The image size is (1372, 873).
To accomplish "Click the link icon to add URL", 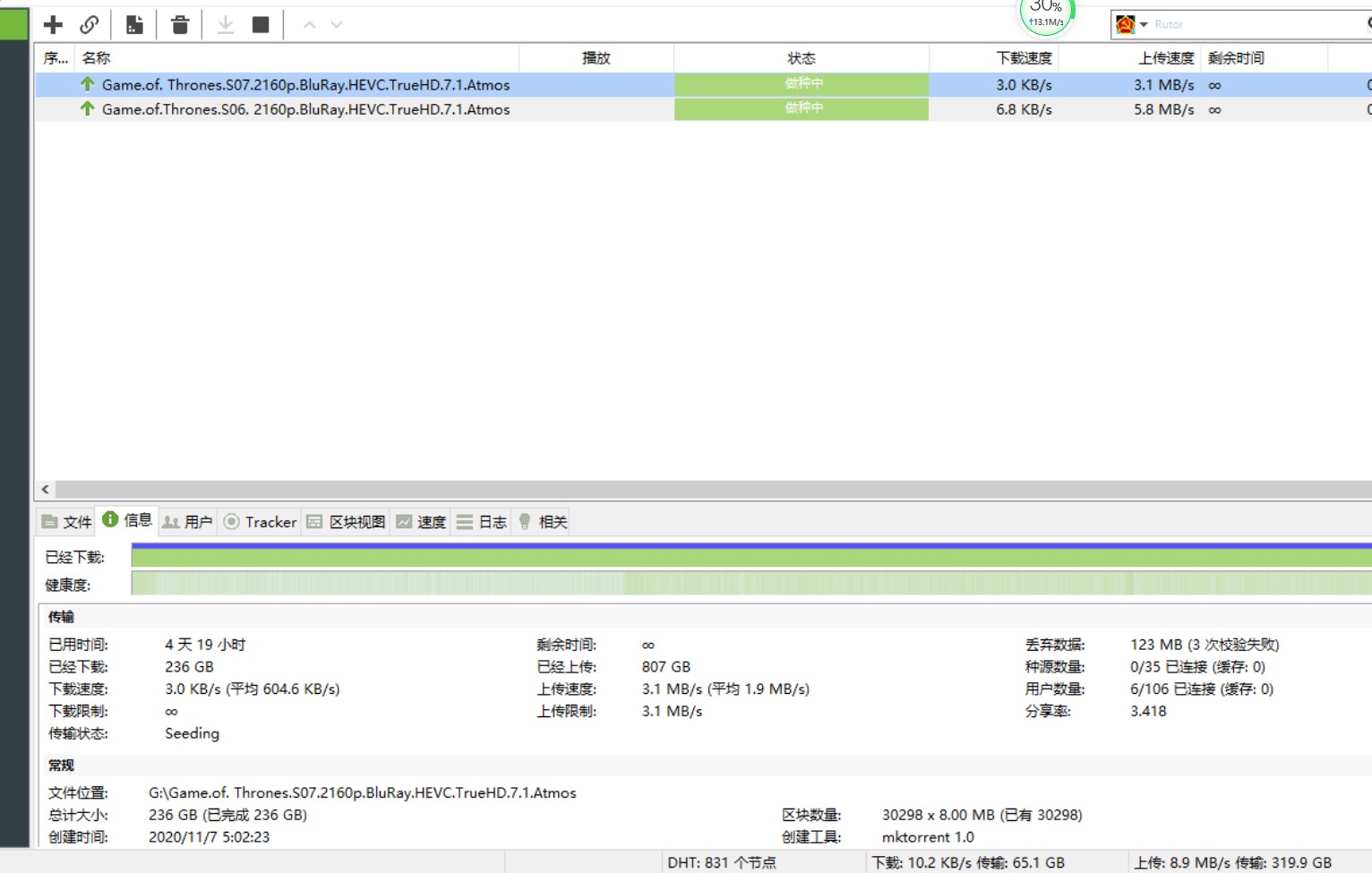I will [90, 24].
